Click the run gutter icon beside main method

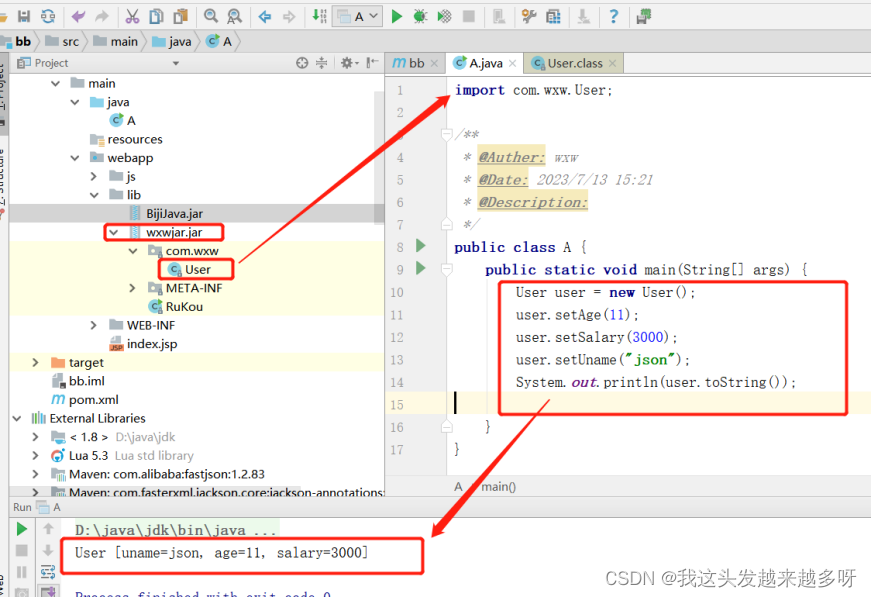coord(421,268)
